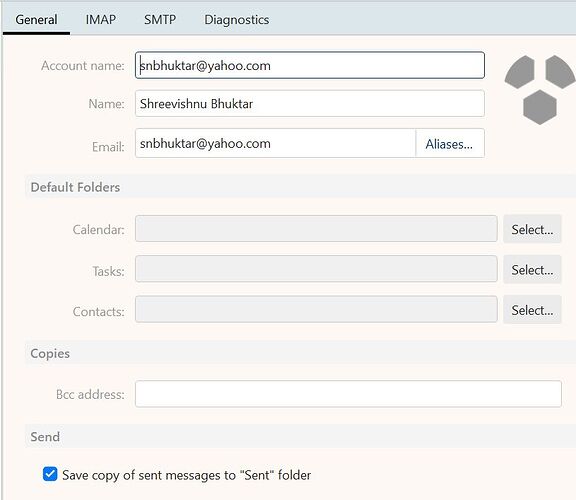The image size is (576, 500).
Task: Select the General tab
Action: tap(36, 19)
